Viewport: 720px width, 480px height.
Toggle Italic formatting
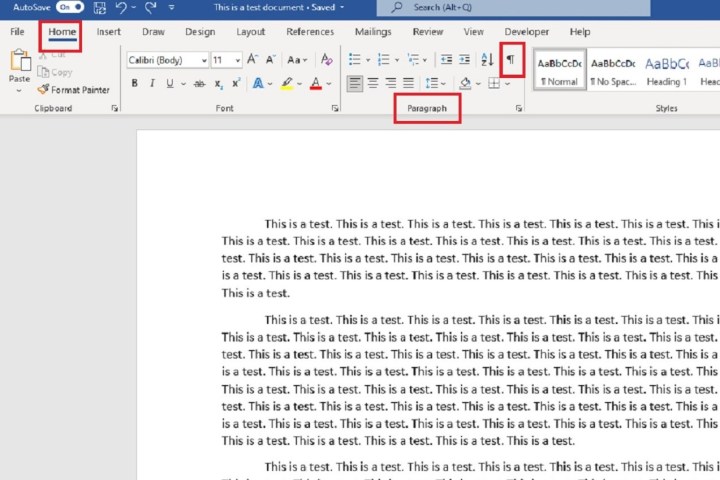(152, 83)
